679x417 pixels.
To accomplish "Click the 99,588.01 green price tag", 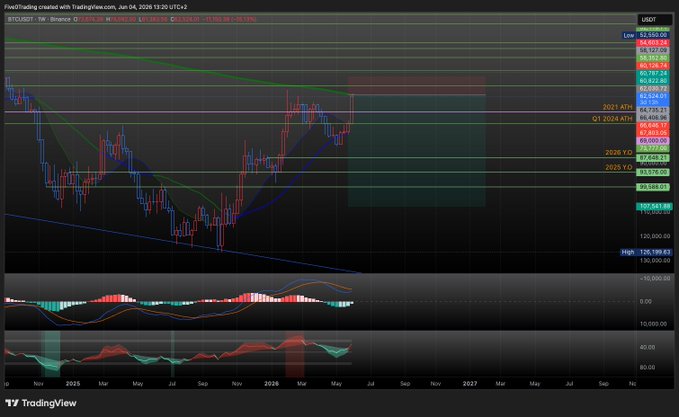I will [653, 187].
